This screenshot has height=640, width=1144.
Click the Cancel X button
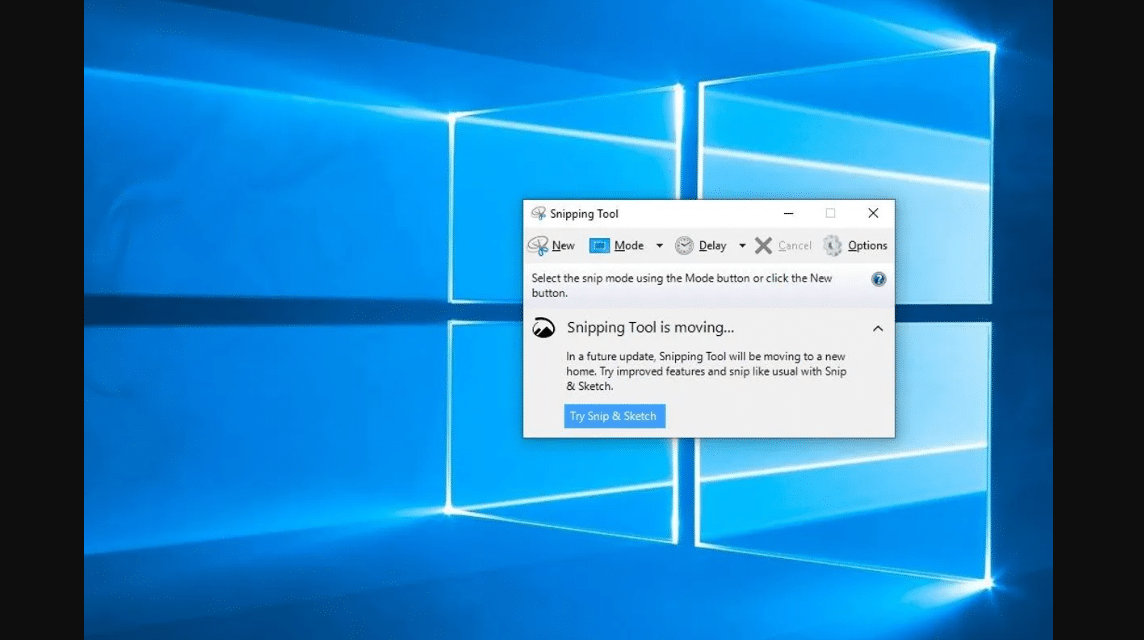(x=783, y=246)
